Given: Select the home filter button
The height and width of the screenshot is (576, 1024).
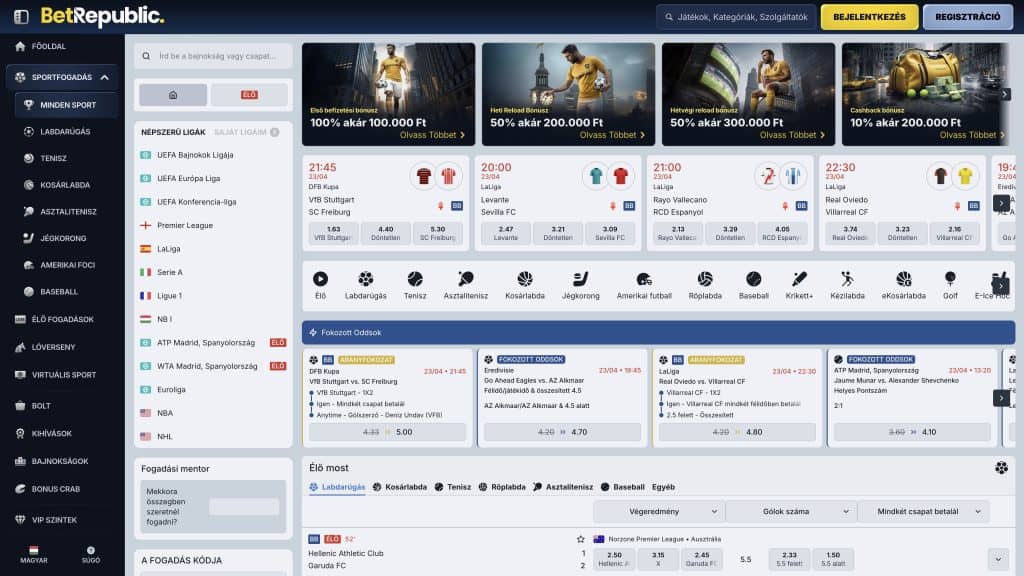Looking at the screenshot, I should coord(173,95).
